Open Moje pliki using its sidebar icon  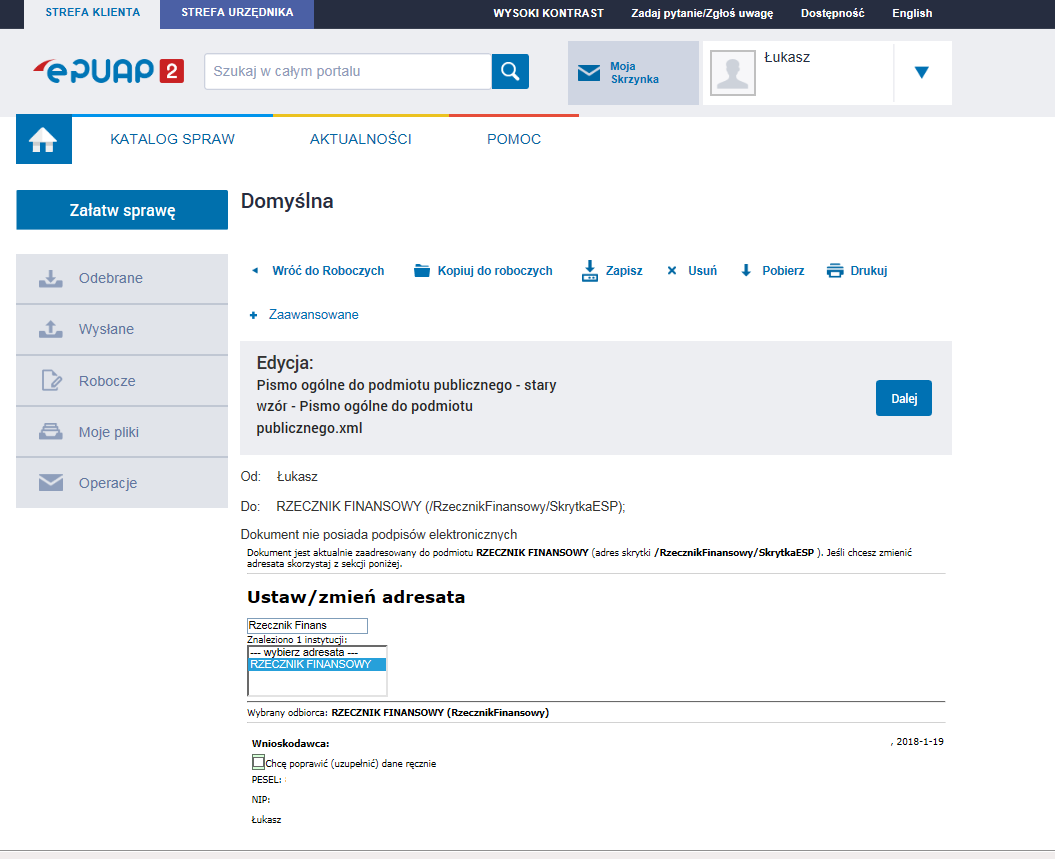(49, 431)
